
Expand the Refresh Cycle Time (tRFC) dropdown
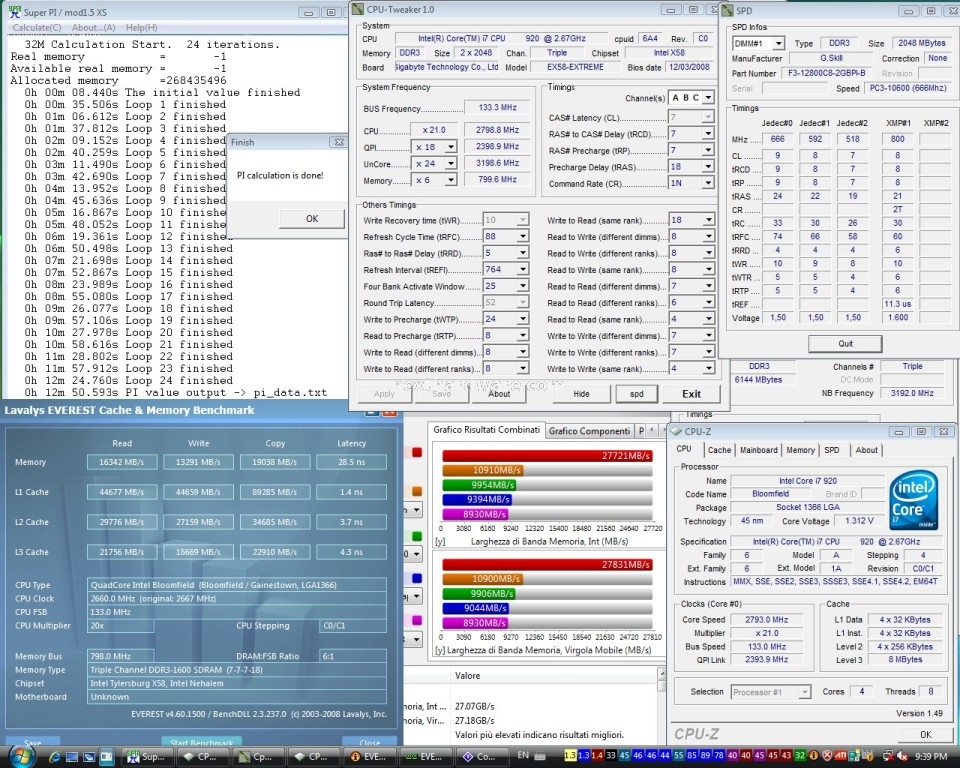click(x=522, y=236)
